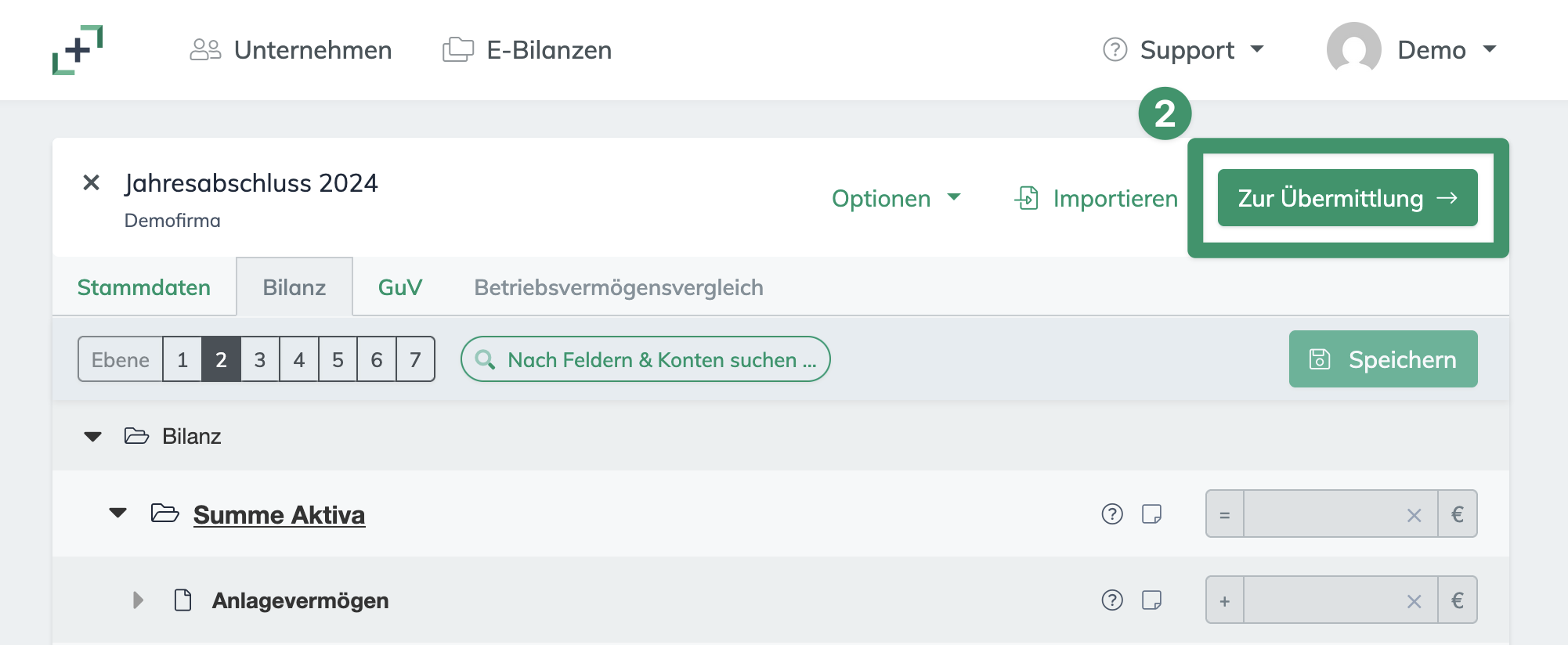Screen dimensions: 1568x645
Task: Activate Ebene level 7
Action: [x=416, y=359]
